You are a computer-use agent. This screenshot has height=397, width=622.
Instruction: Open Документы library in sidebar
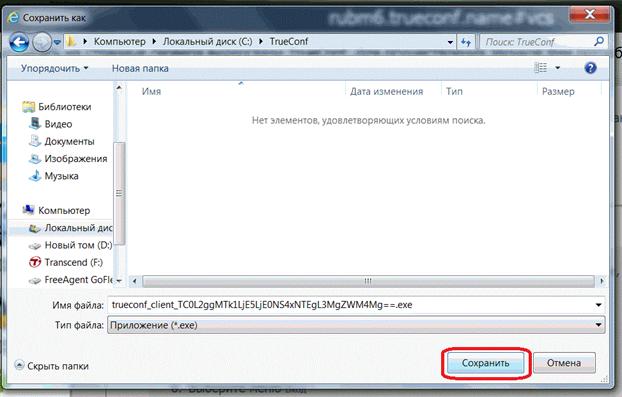pos(69,142)
